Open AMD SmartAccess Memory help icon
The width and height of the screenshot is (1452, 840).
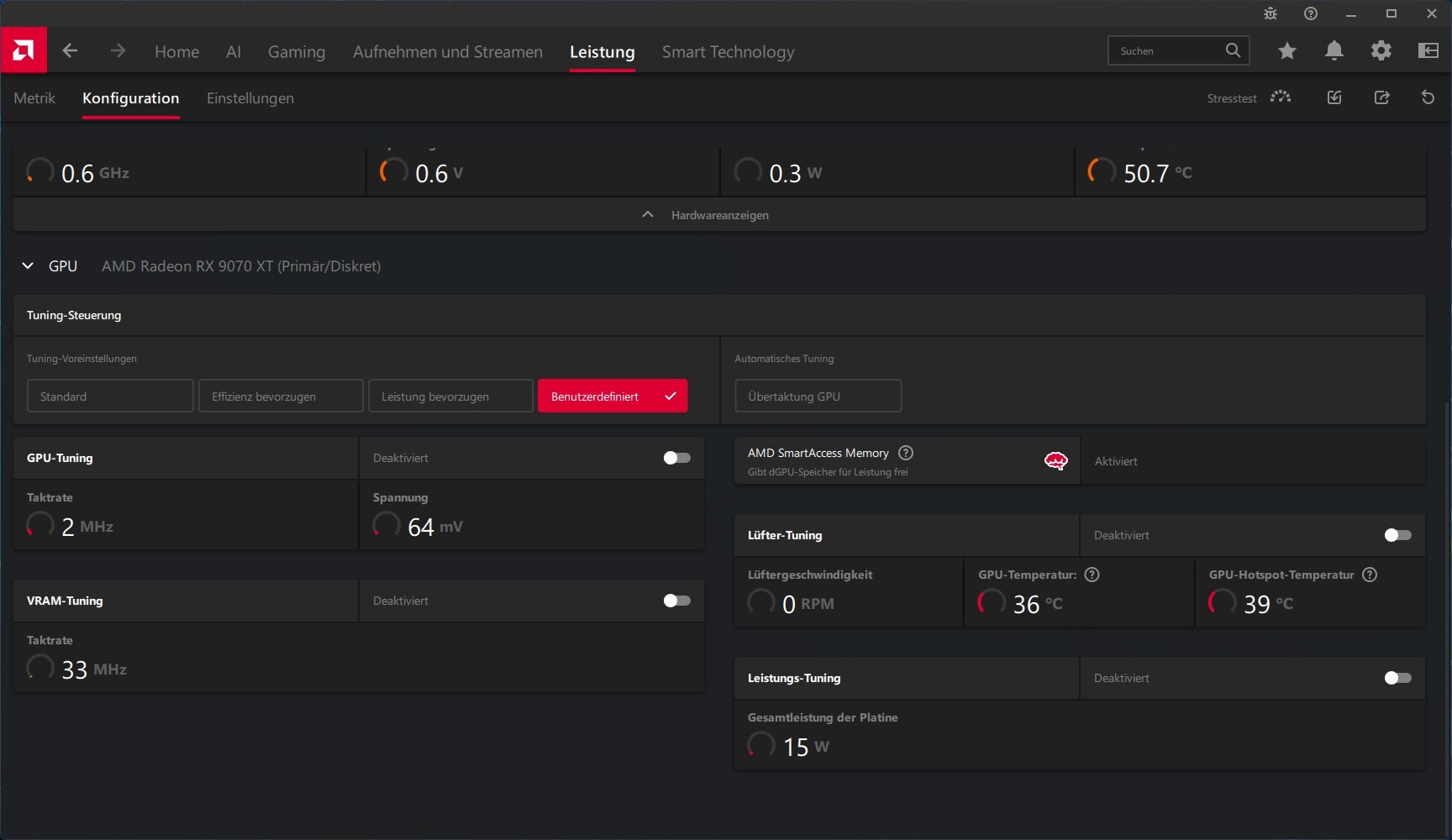coord(906,453)
